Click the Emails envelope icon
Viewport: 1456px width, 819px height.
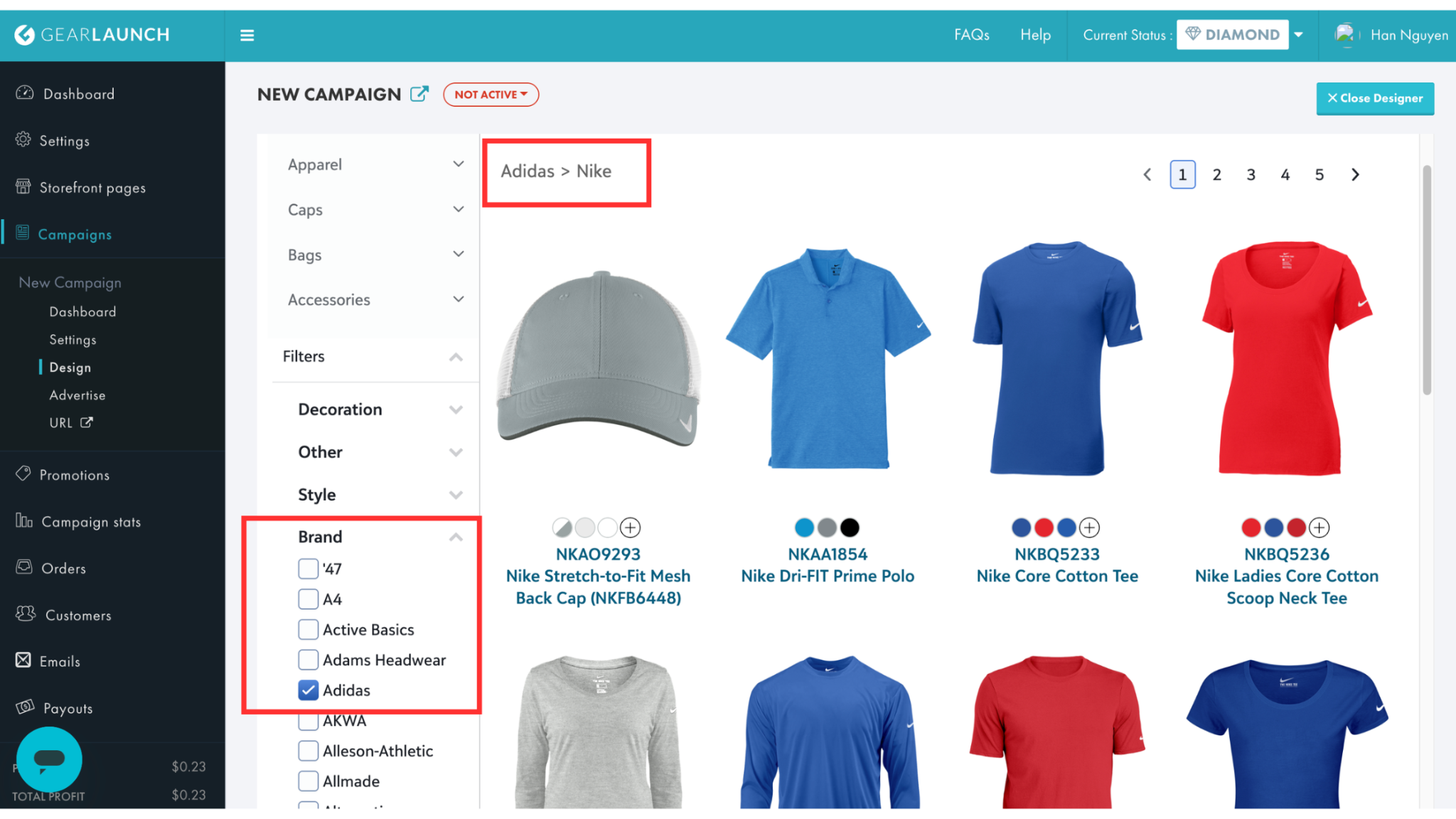pos(23,660)
